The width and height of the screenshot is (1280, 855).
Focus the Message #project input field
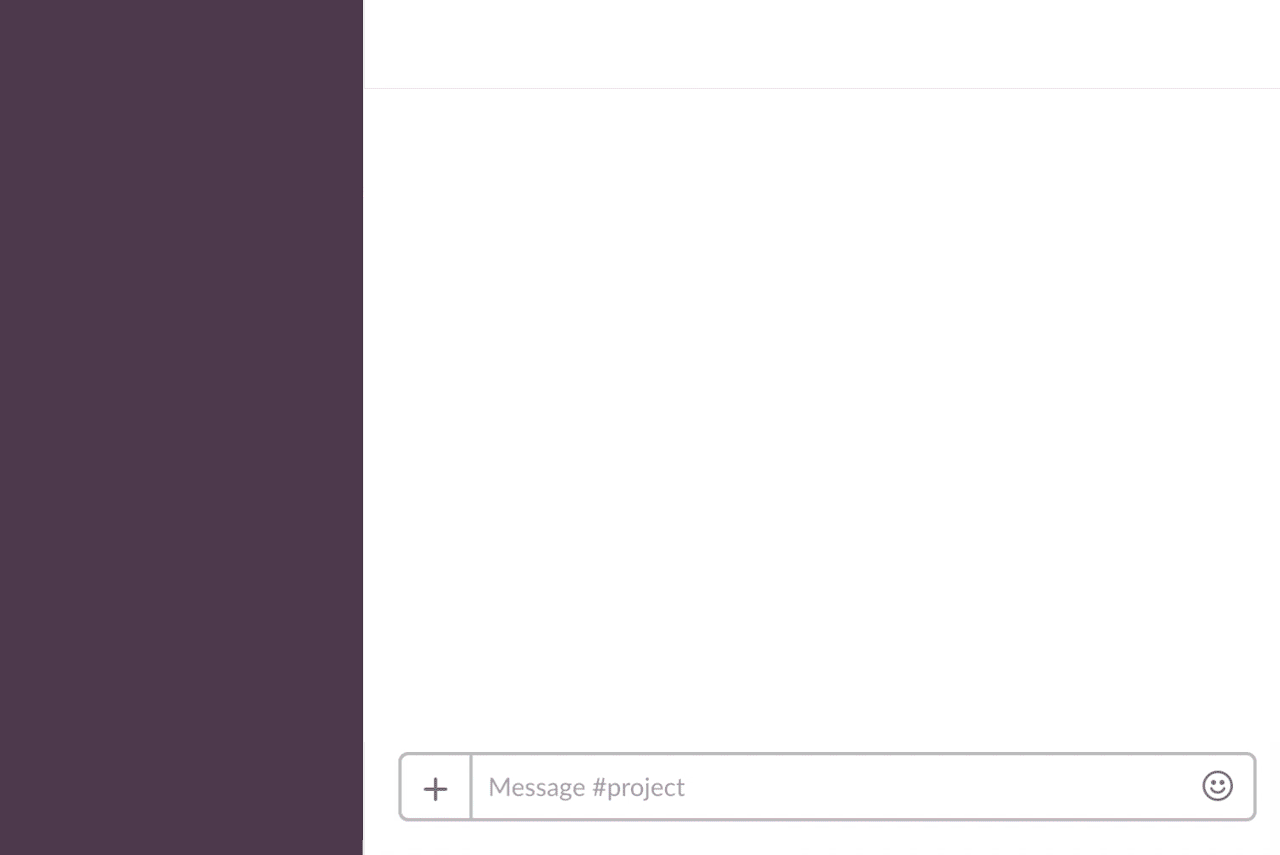point(835,787)
